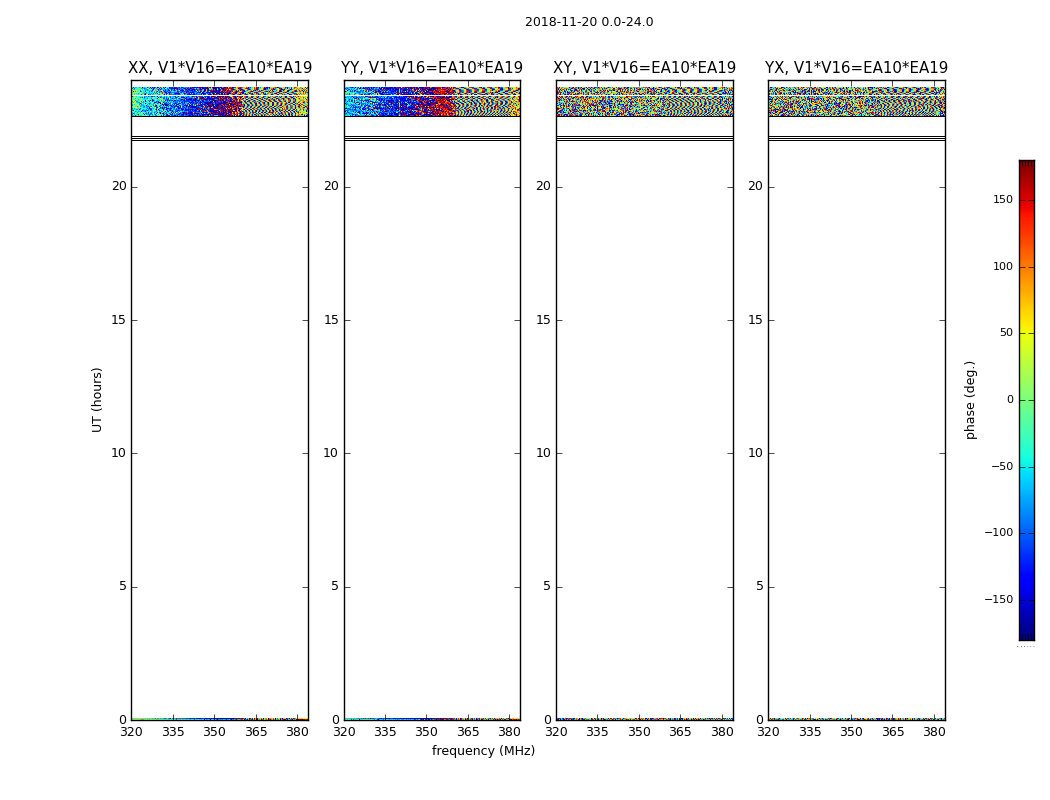Select the 'XX, V1*V16=EA10*EA19' panel title
The width and height of the screenshot is (1050, 800).
(x=220, y=68)
